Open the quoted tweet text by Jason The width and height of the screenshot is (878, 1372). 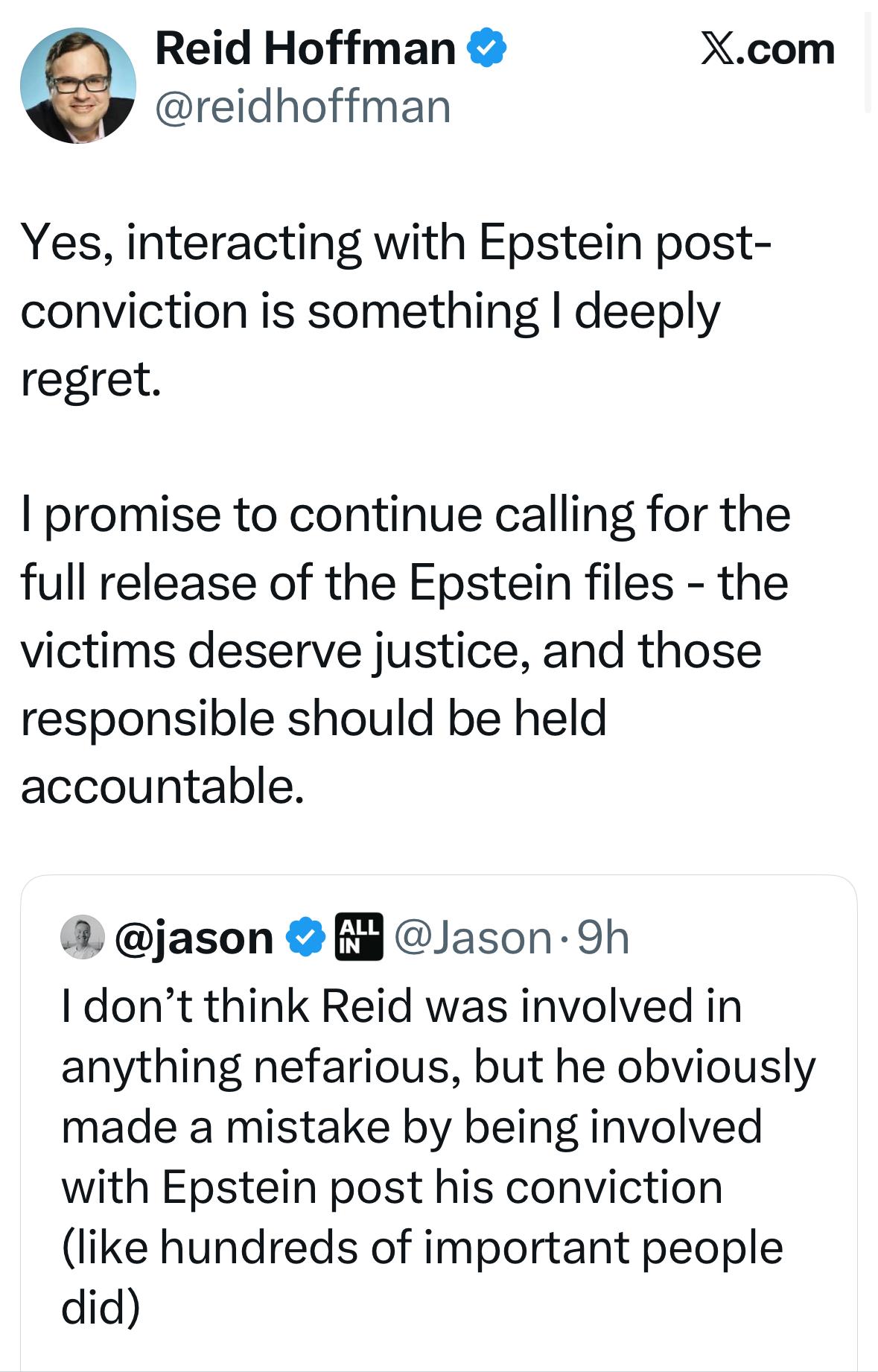[438, 1155]
